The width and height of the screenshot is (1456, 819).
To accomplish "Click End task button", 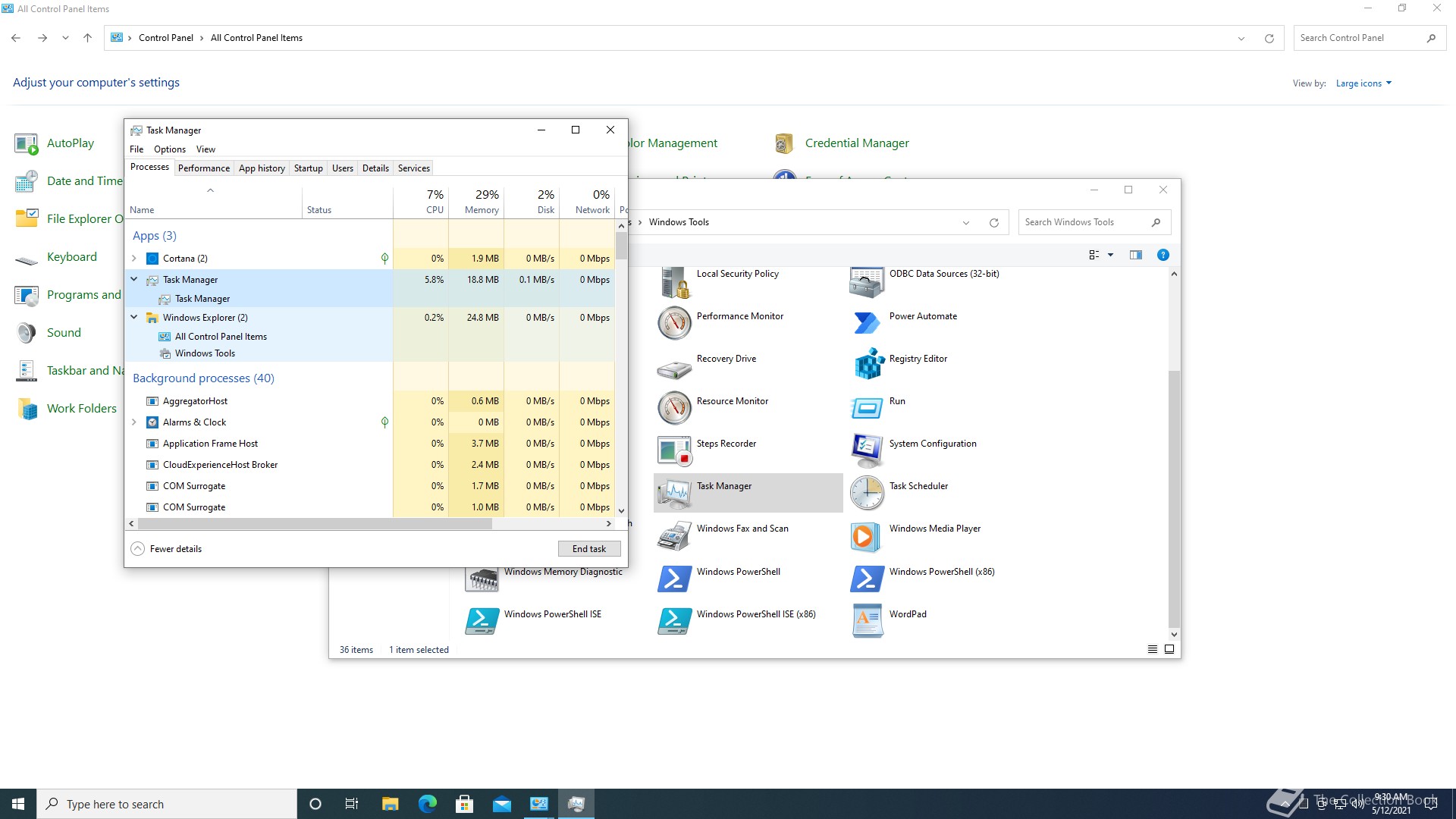I will click(589, 549).
